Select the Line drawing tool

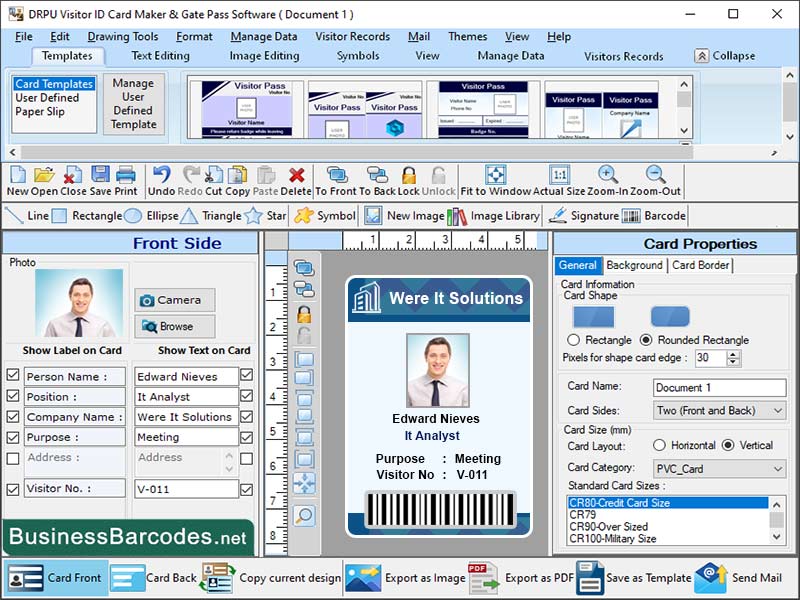tap(27, 216)
